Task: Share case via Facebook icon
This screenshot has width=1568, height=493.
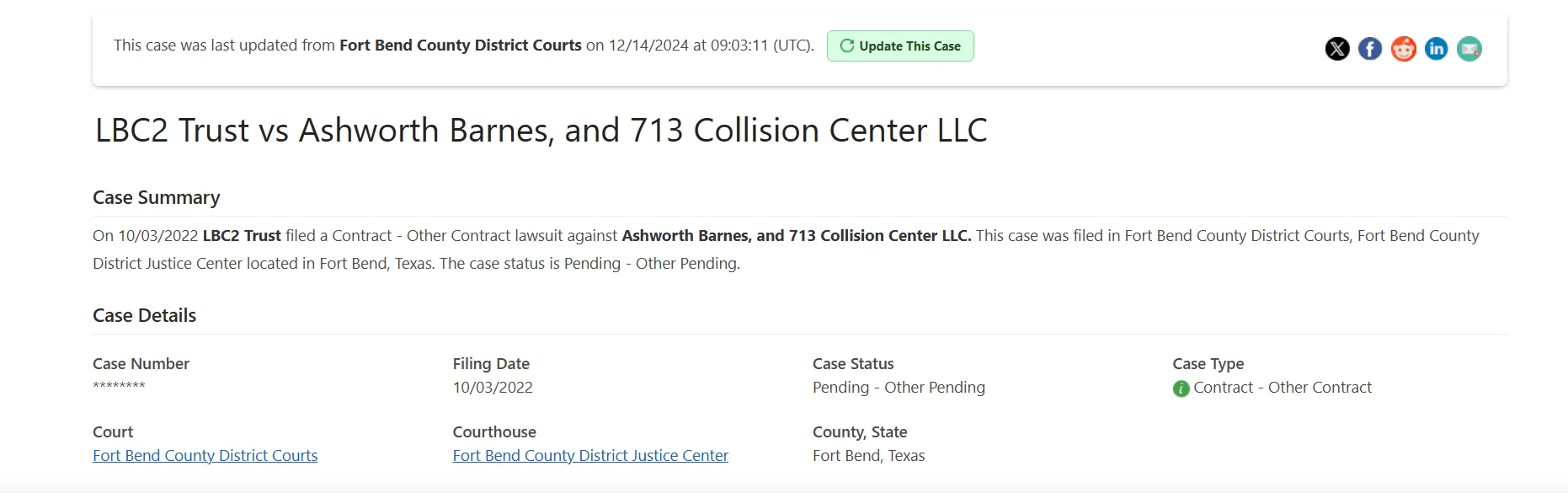Action: (1370, 49)
